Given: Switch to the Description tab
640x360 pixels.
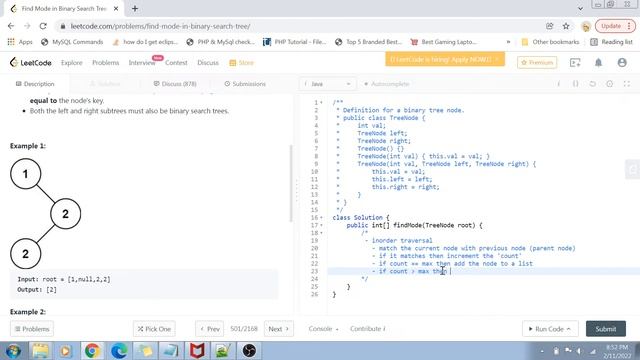Looking at the screenshot, I should pos(35,84).
